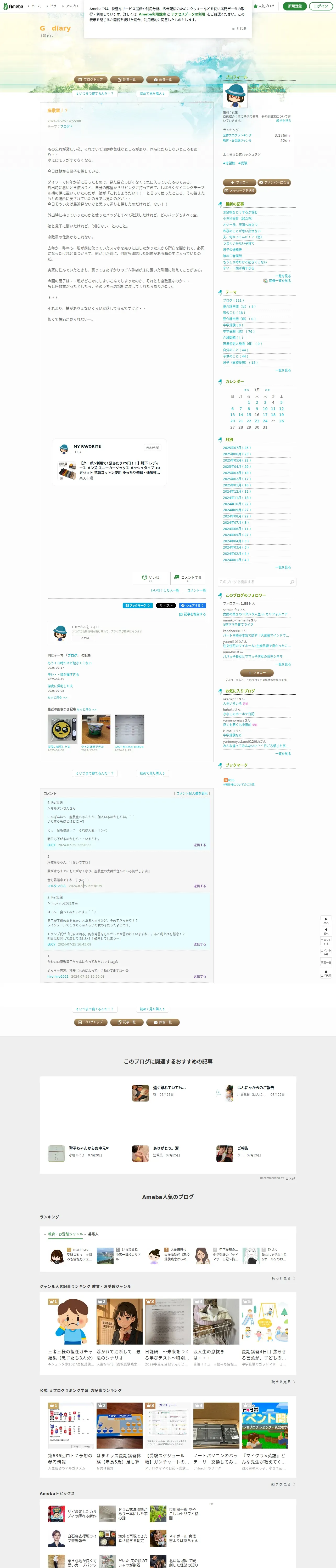The height and width of the screenshot is (1568, 336).
Task: Open the top 画像一覧 tab
Action: pyautogui.click(x=163, y=80)
